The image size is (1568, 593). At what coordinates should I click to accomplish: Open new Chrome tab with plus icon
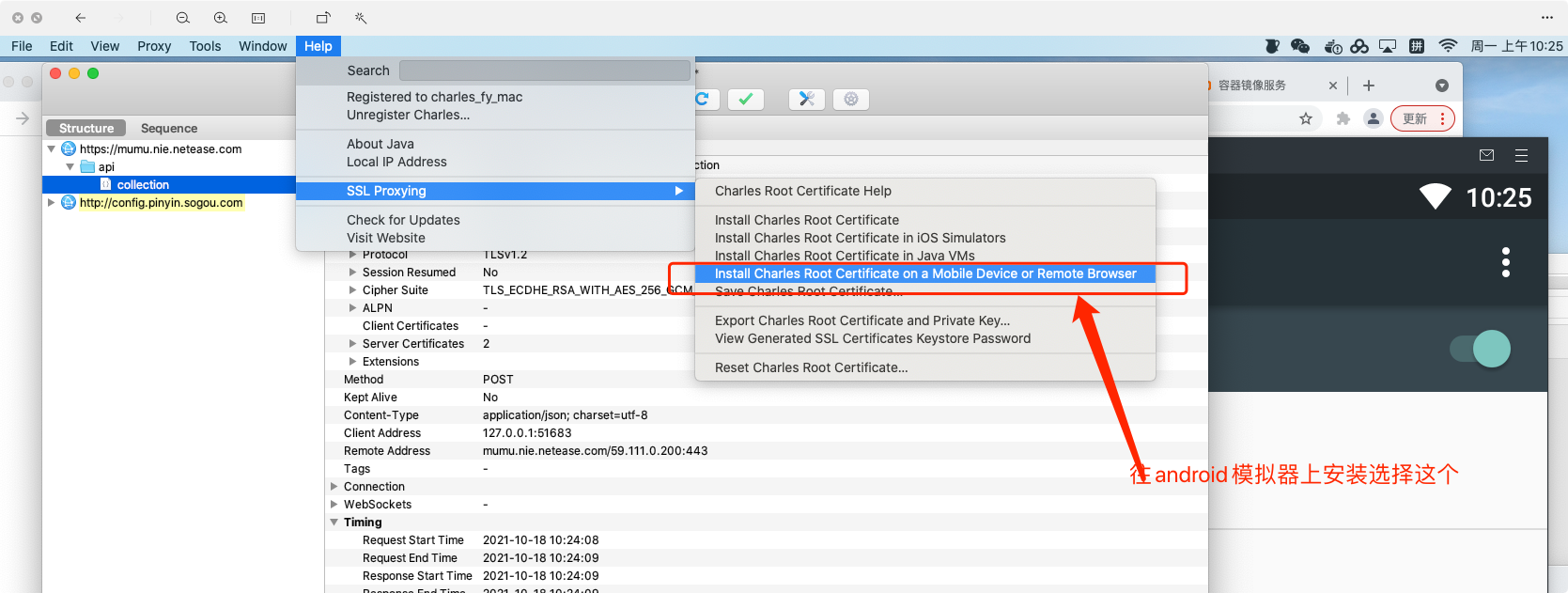tap(1369, 86)
